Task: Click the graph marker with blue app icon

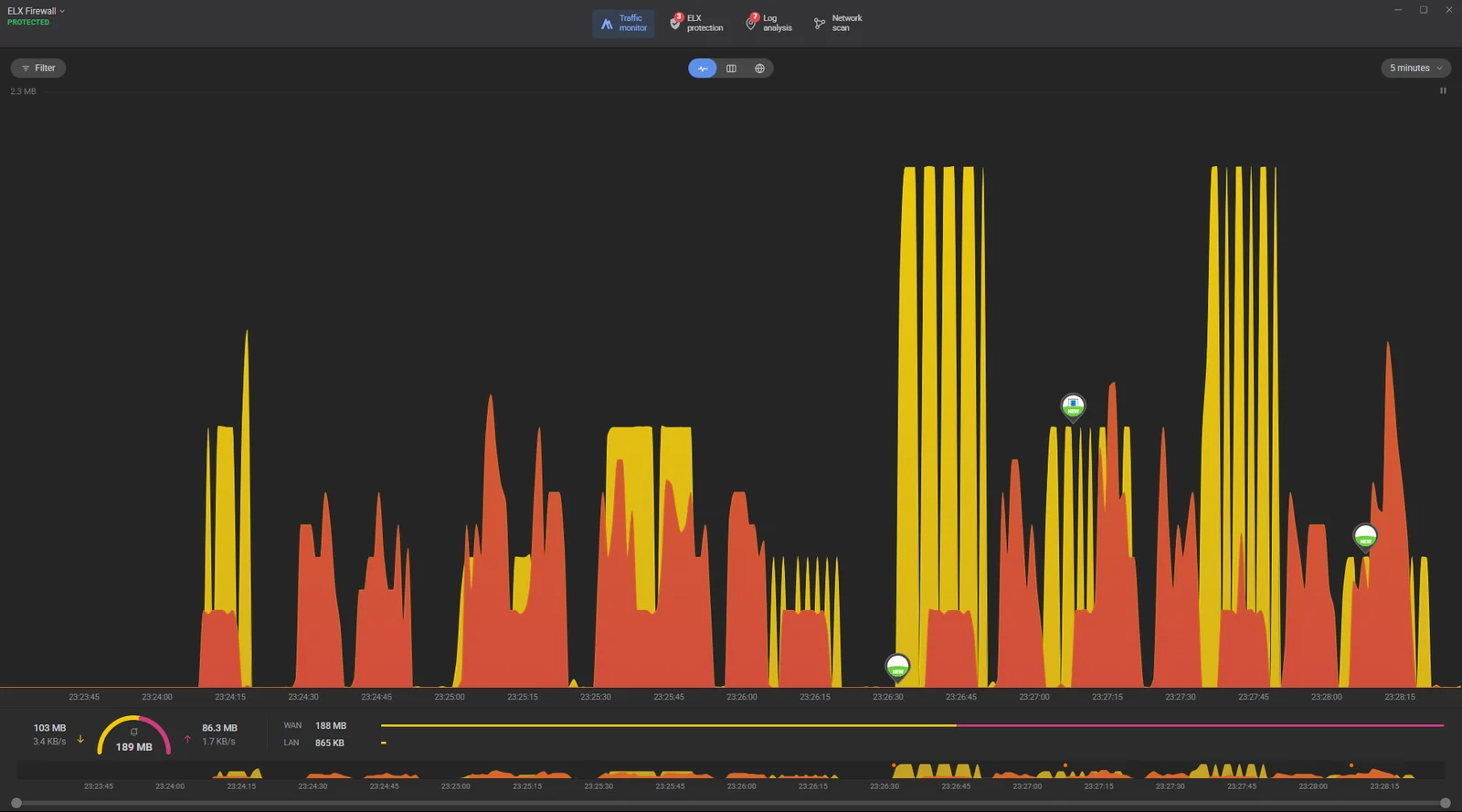Action: point(1073,406)
